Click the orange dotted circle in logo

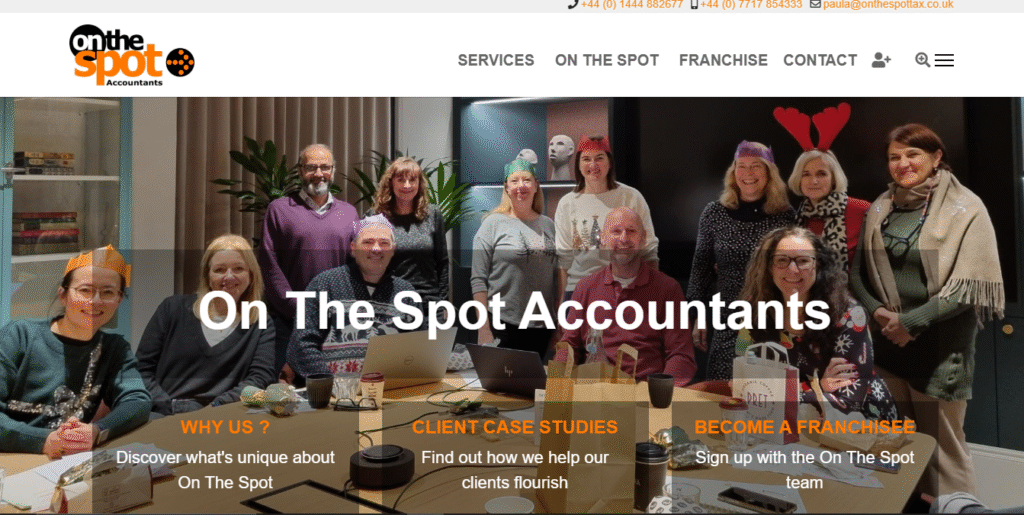(x=180, y=62)
